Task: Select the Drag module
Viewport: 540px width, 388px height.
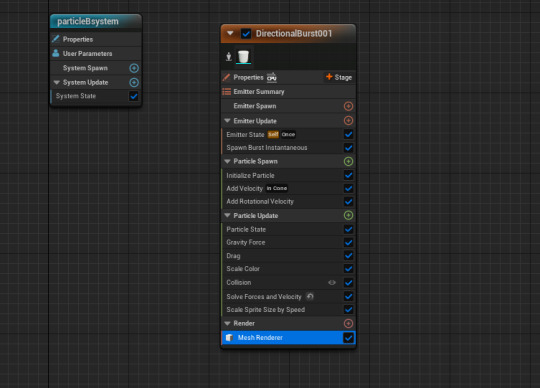Action: 288,255
